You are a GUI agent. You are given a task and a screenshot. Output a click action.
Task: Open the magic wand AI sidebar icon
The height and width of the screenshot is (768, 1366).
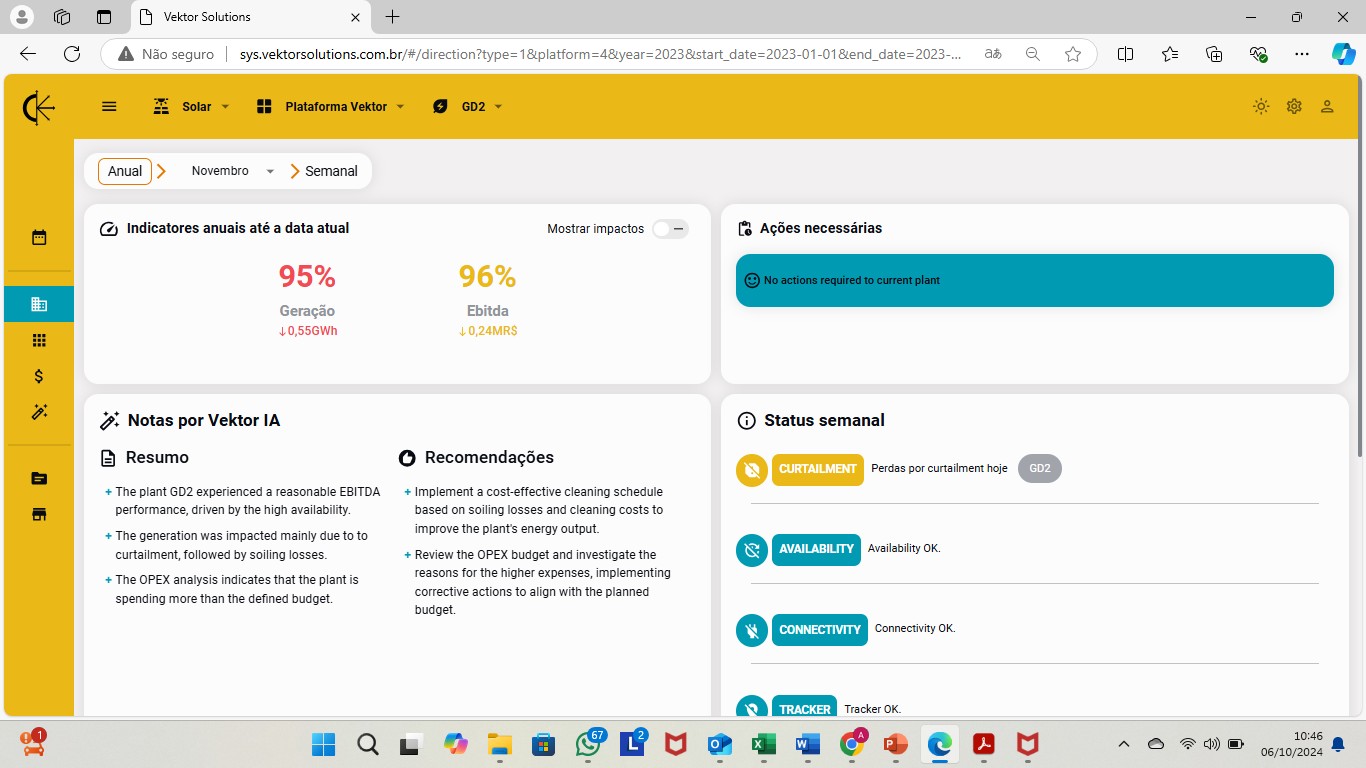click(x=39, y=412)
